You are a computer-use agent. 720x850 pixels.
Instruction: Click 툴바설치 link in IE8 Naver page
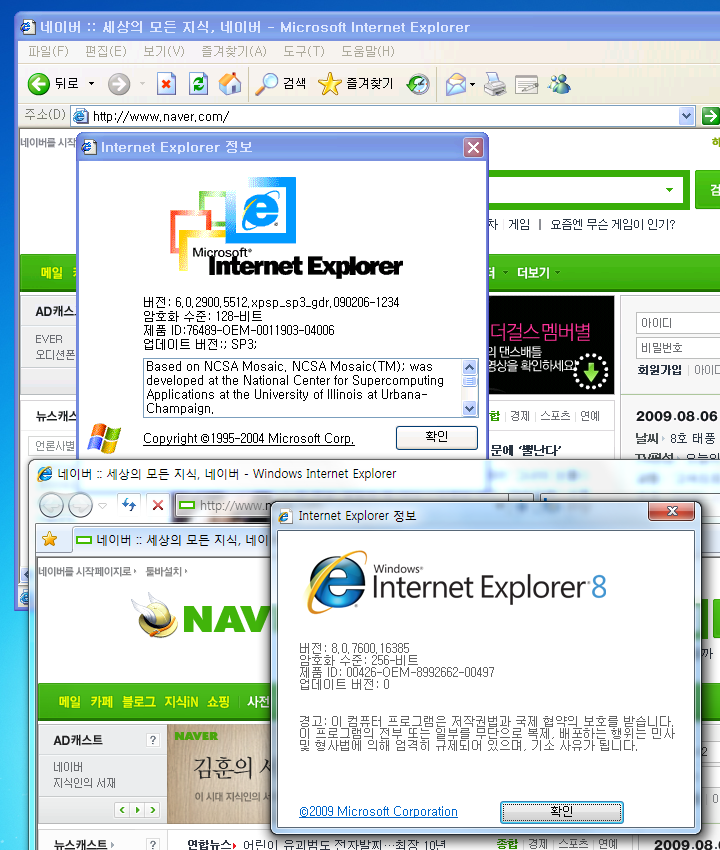click(x=166, y=571)
